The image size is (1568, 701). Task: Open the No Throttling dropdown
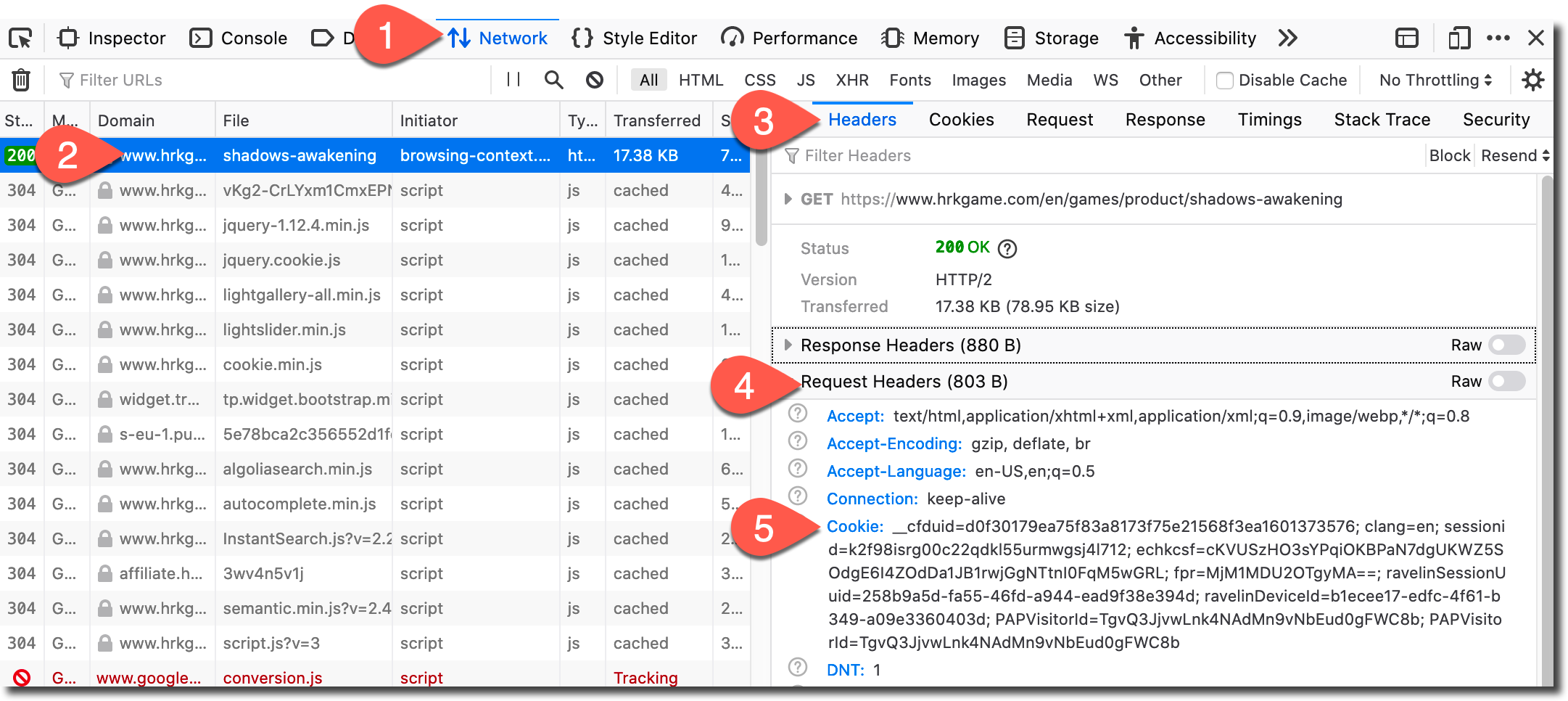coord(1435,80)
